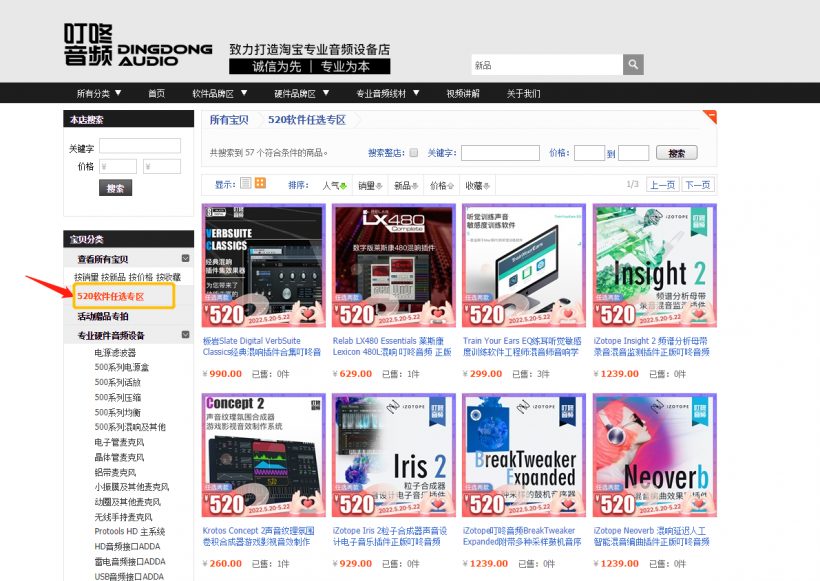This screenshot has width=820, height=581.
Task: Toggle the search-whole-store checkbox
Action: point(414,153)
